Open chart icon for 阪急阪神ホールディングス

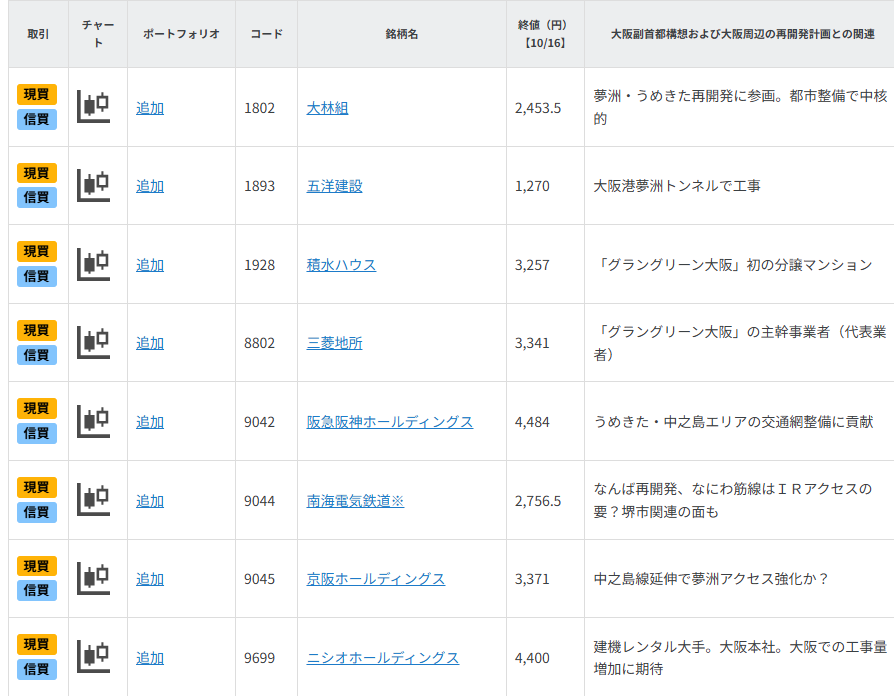tap(94, 421)
